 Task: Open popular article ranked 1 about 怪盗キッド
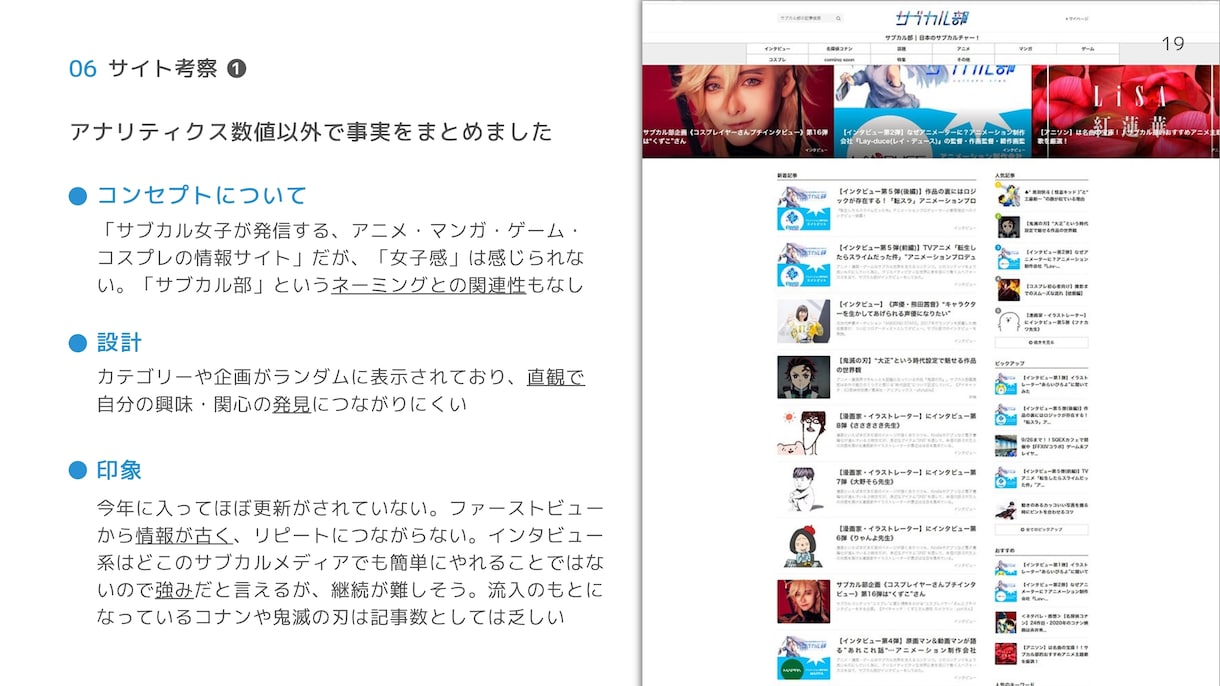tap(1055, 195)
